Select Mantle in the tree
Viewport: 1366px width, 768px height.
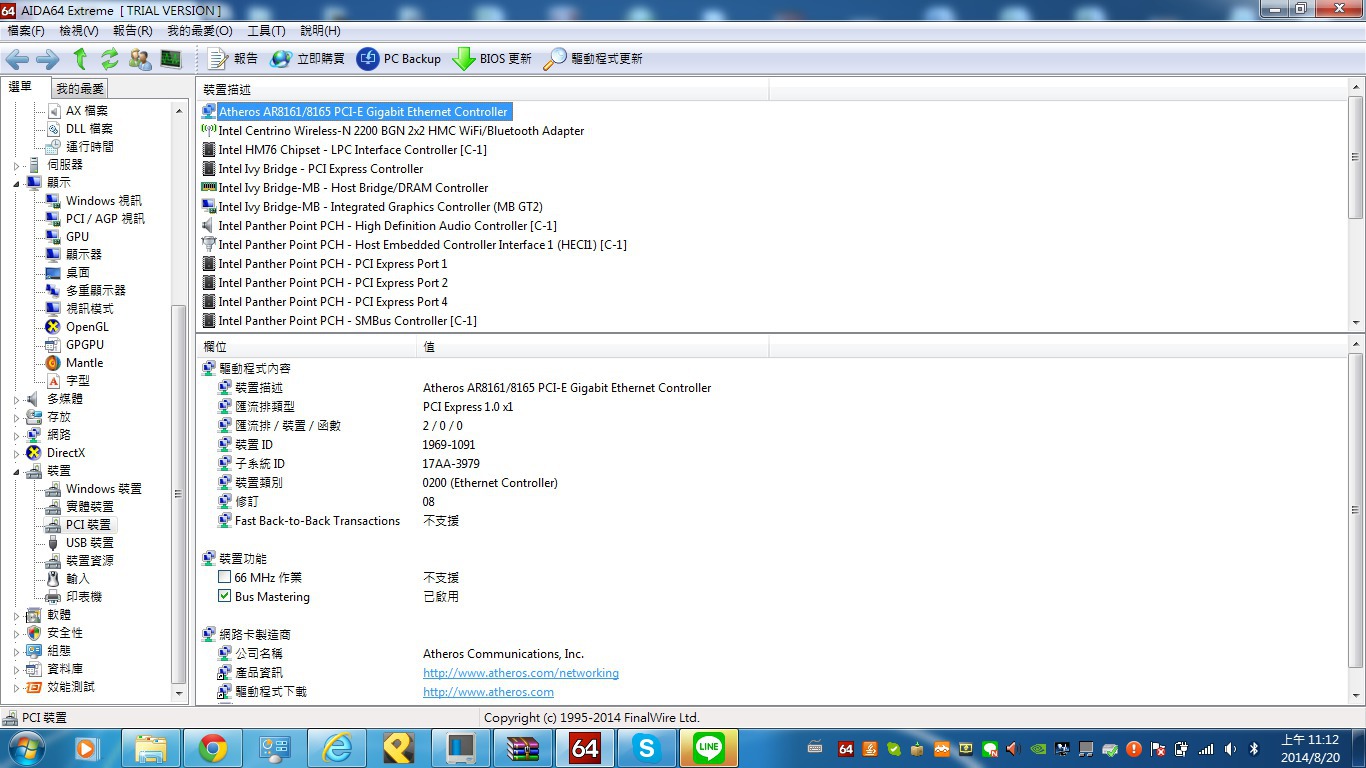[84, 363]
